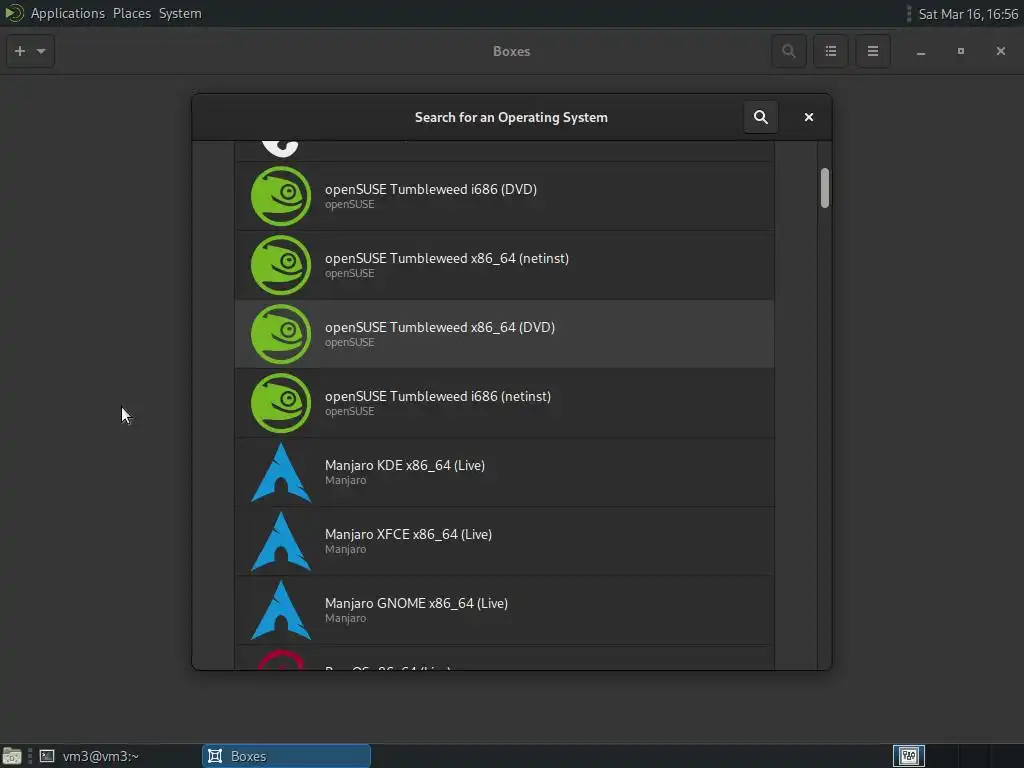Viewport: 1024px width, 768px height.
Task: Click show desktop icon in bottom panel
Action: click(x=12, y=756)
